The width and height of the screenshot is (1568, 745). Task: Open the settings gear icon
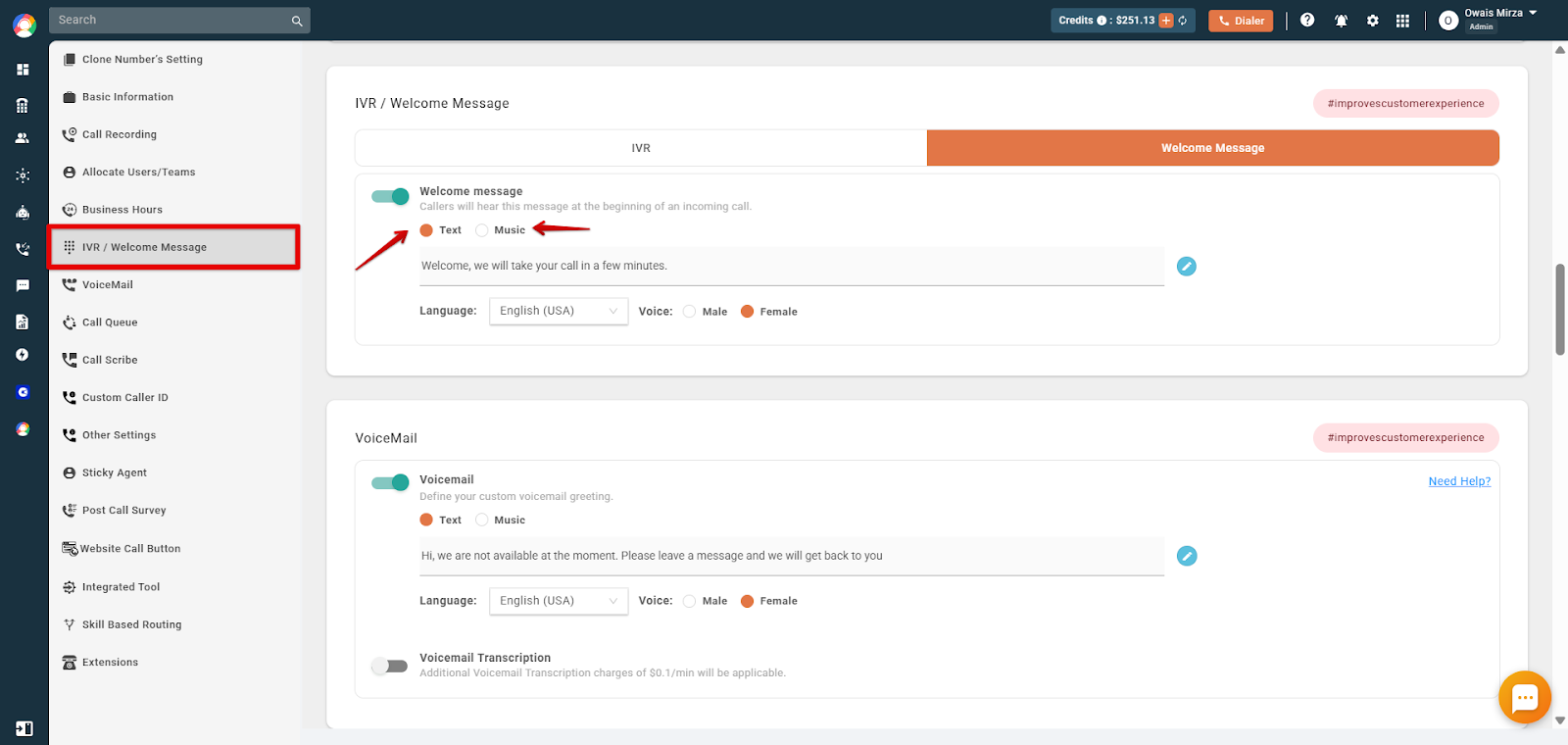coord(1373,21)
